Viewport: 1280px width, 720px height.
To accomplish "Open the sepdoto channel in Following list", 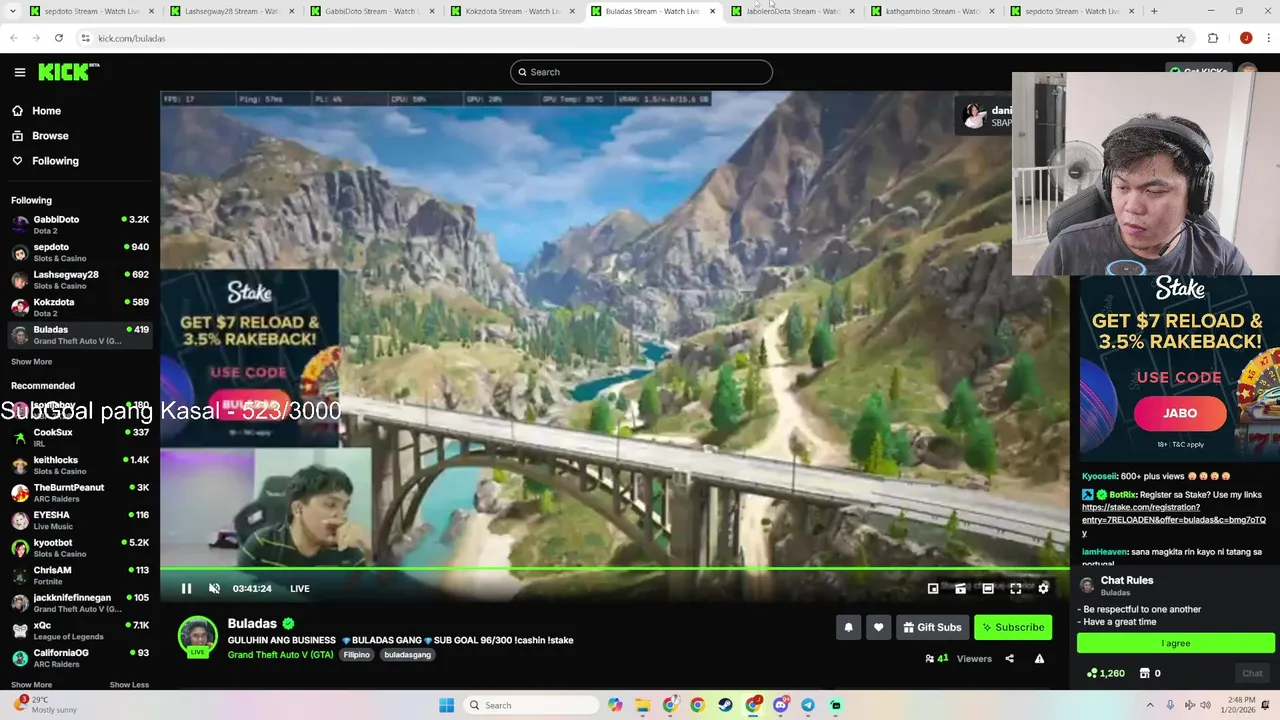I will 80,252.
